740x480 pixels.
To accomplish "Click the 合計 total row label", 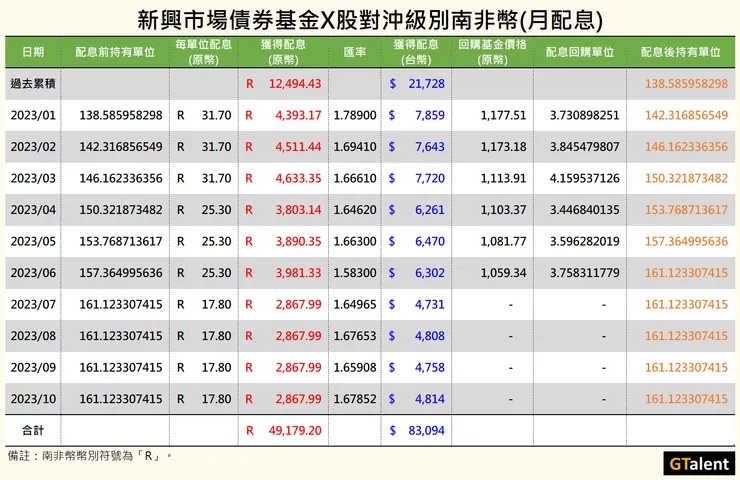I will click(x=33, y=430).
